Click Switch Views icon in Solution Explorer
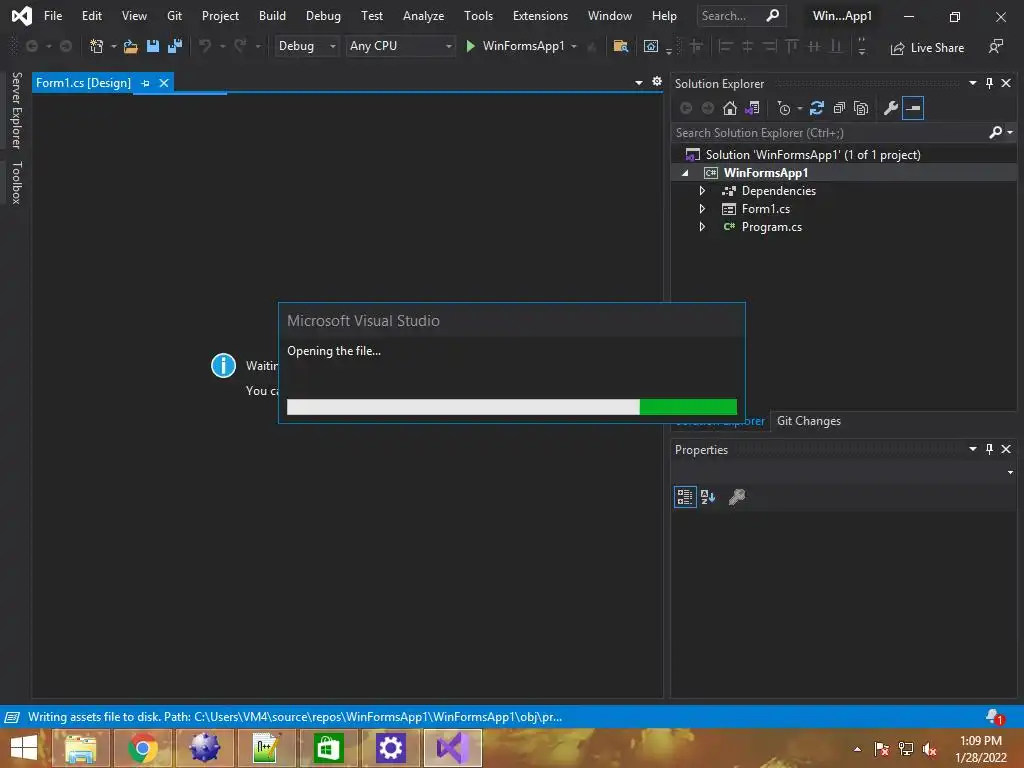 pyautogui.click(x=752, y=108)
